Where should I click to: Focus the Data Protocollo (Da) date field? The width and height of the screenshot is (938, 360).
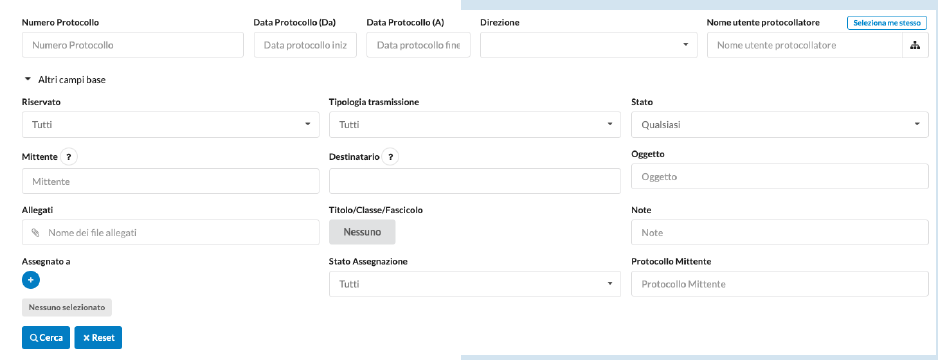pos(305,45)
